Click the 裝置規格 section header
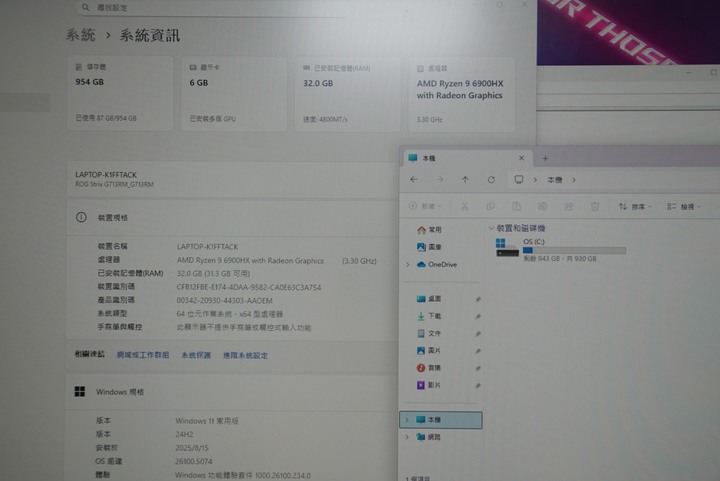Image resolution: width=720 pixels, height=481 pixels. pos(232,217)
